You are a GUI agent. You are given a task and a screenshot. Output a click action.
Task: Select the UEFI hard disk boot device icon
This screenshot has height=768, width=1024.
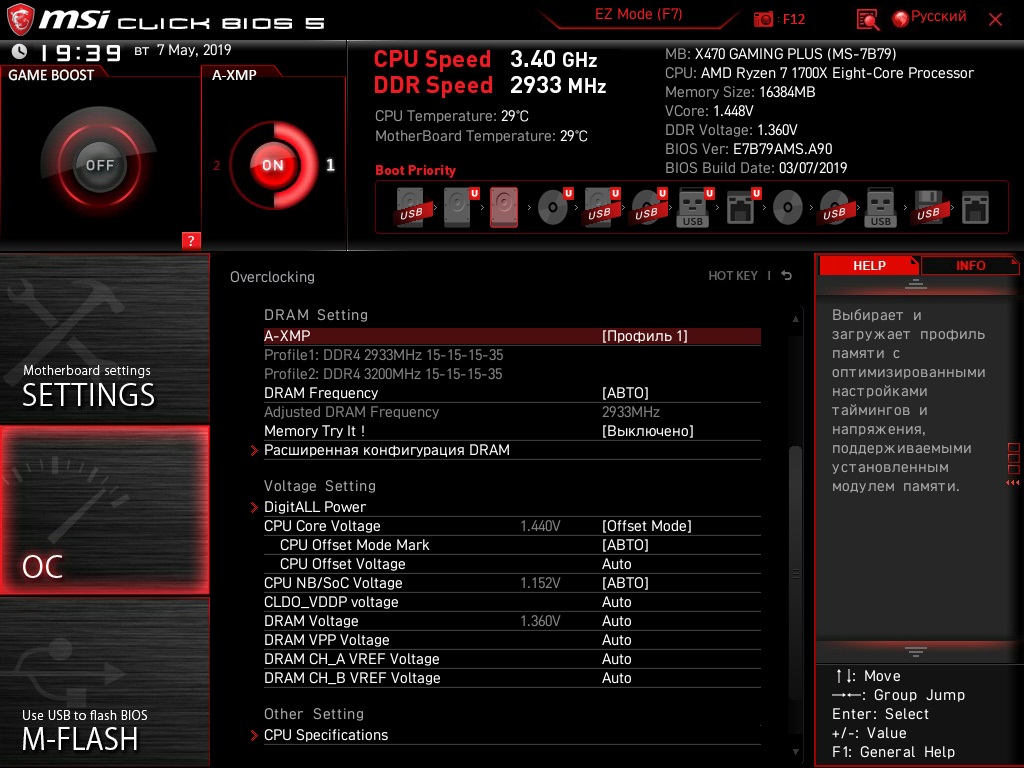pos(460,208)
